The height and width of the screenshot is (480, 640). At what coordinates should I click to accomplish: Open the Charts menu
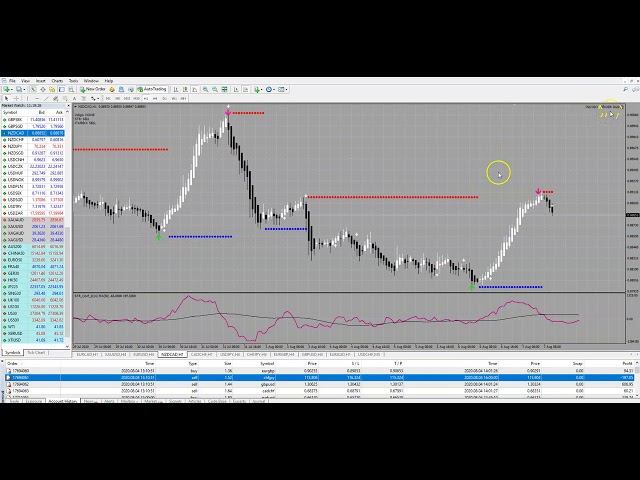(57, 80)
